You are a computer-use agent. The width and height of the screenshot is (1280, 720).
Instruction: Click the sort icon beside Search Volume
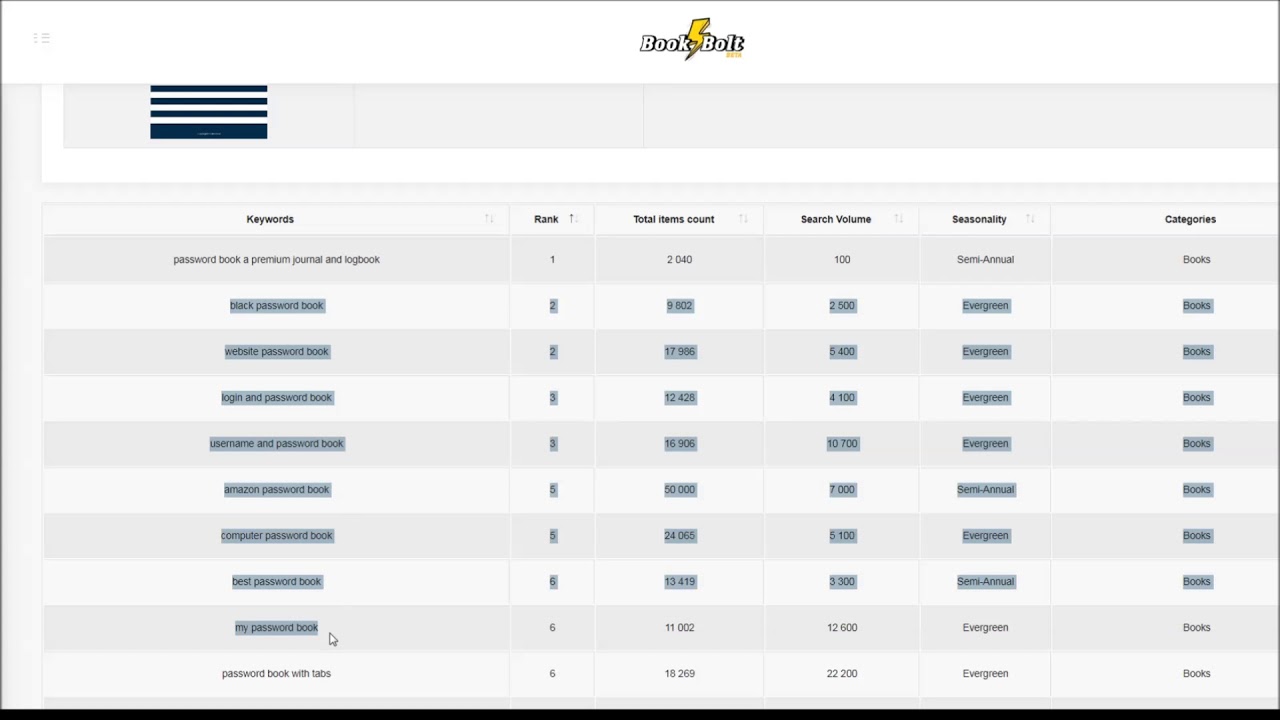(x=898, y=218)
